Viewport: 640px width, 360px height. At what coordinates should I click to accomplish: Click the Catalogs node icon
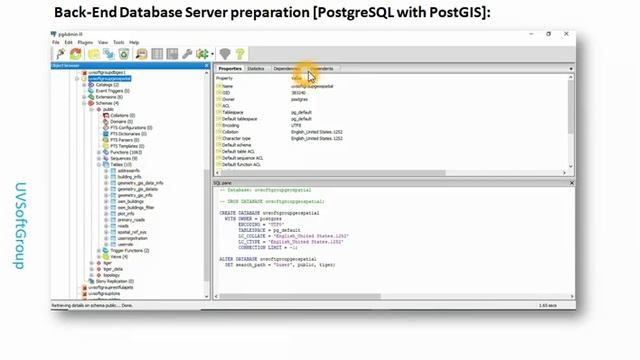(91, 85)
